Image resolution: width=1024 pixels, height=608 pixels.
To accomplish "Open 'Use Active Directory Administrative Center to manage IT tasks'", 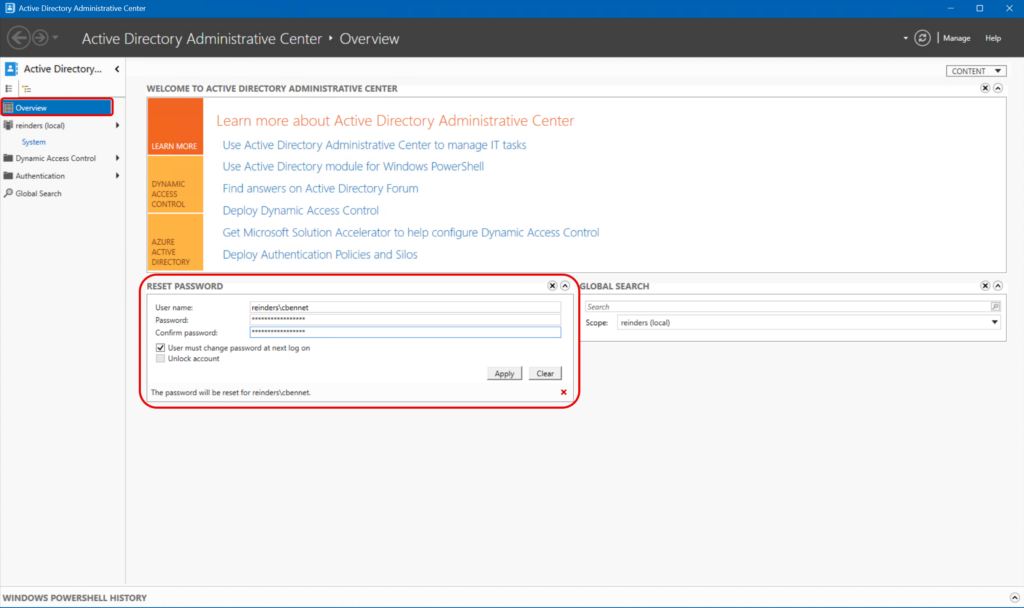I will [x=374, y=145].
